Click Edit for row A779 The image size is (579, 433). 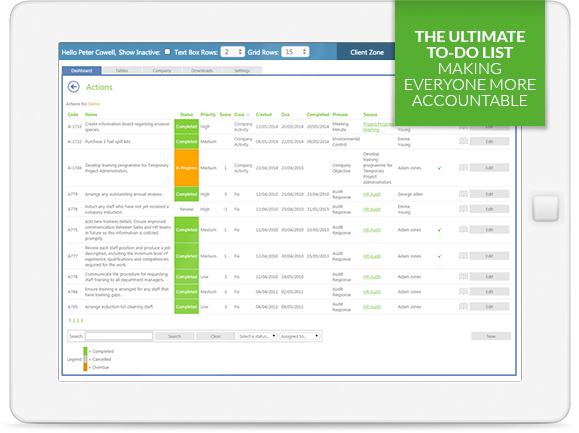pyautogui.click(x=489, y=194)
